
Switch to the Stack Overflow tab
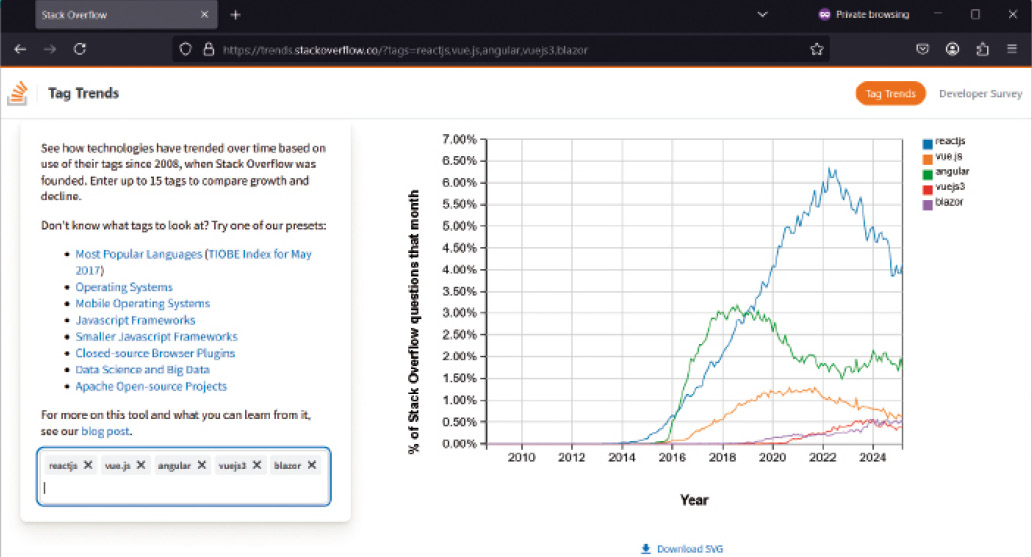126,14
